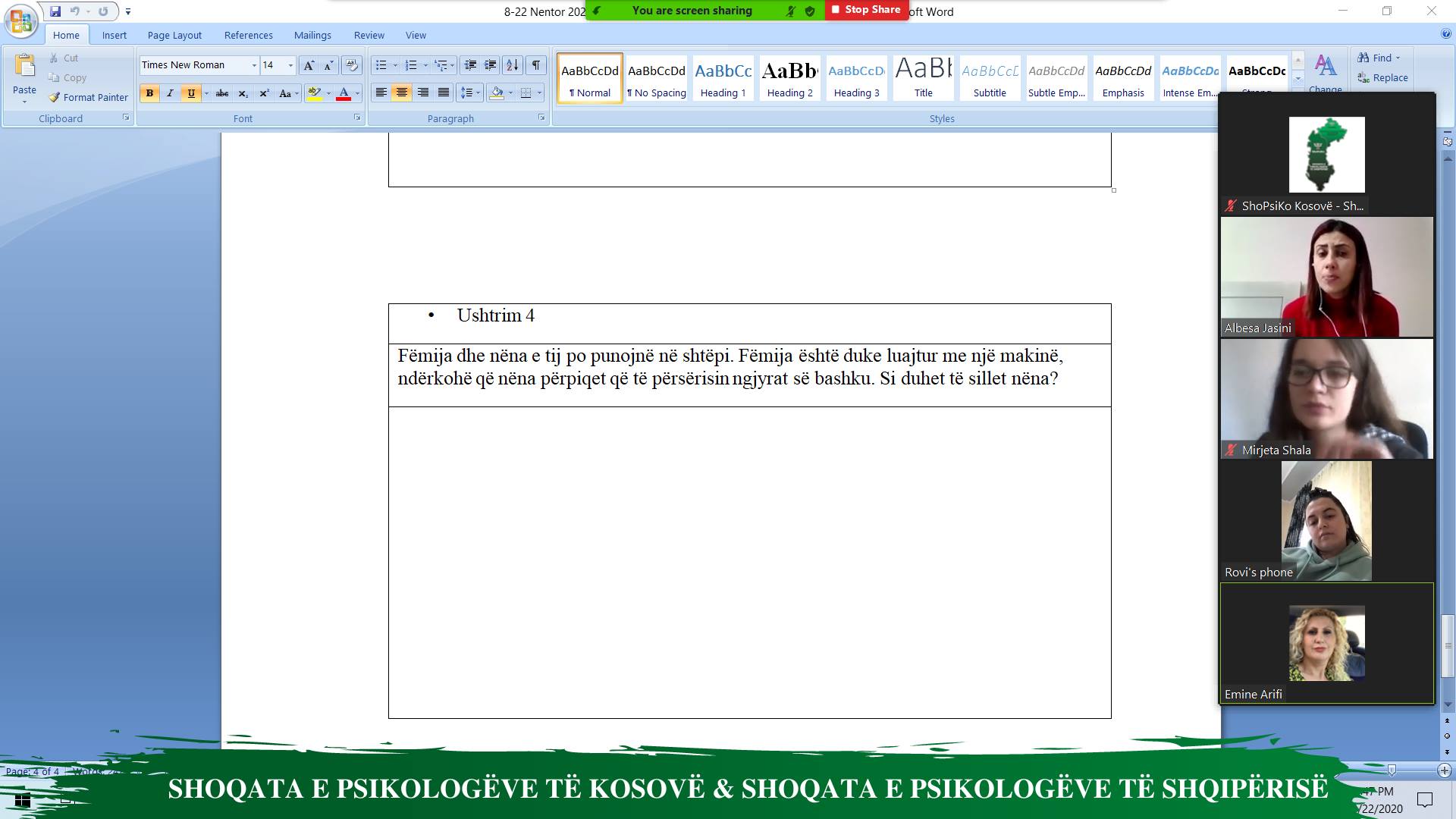
Task: Switch to the Mailings tab
Action: [x=312, y=35]
